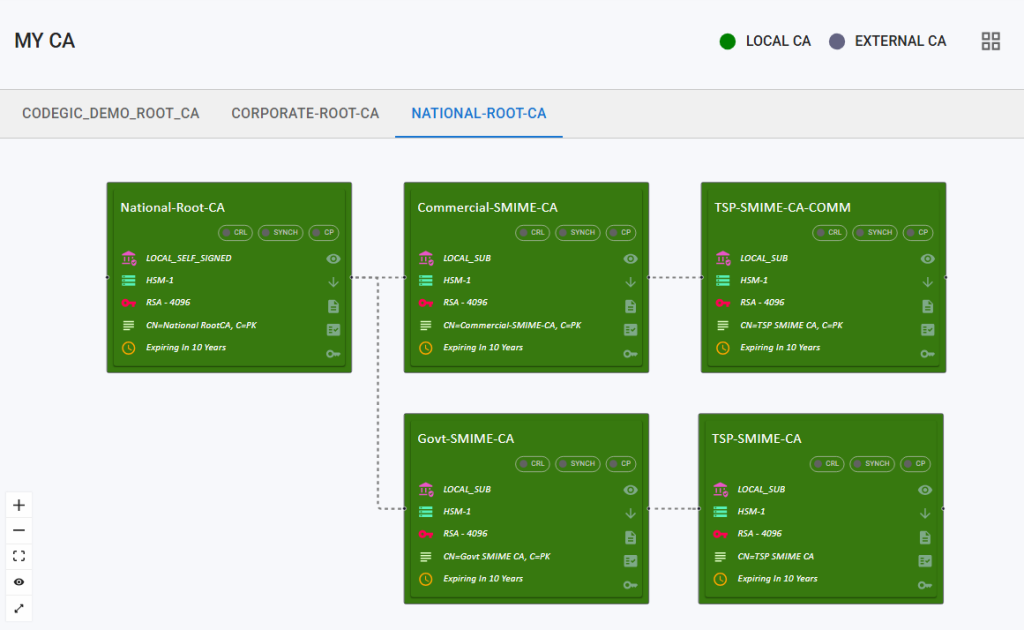The width and height of the screenshot is (1024, 630).
Task: Click the zoom out minus button
Action: tap(19, 530)
